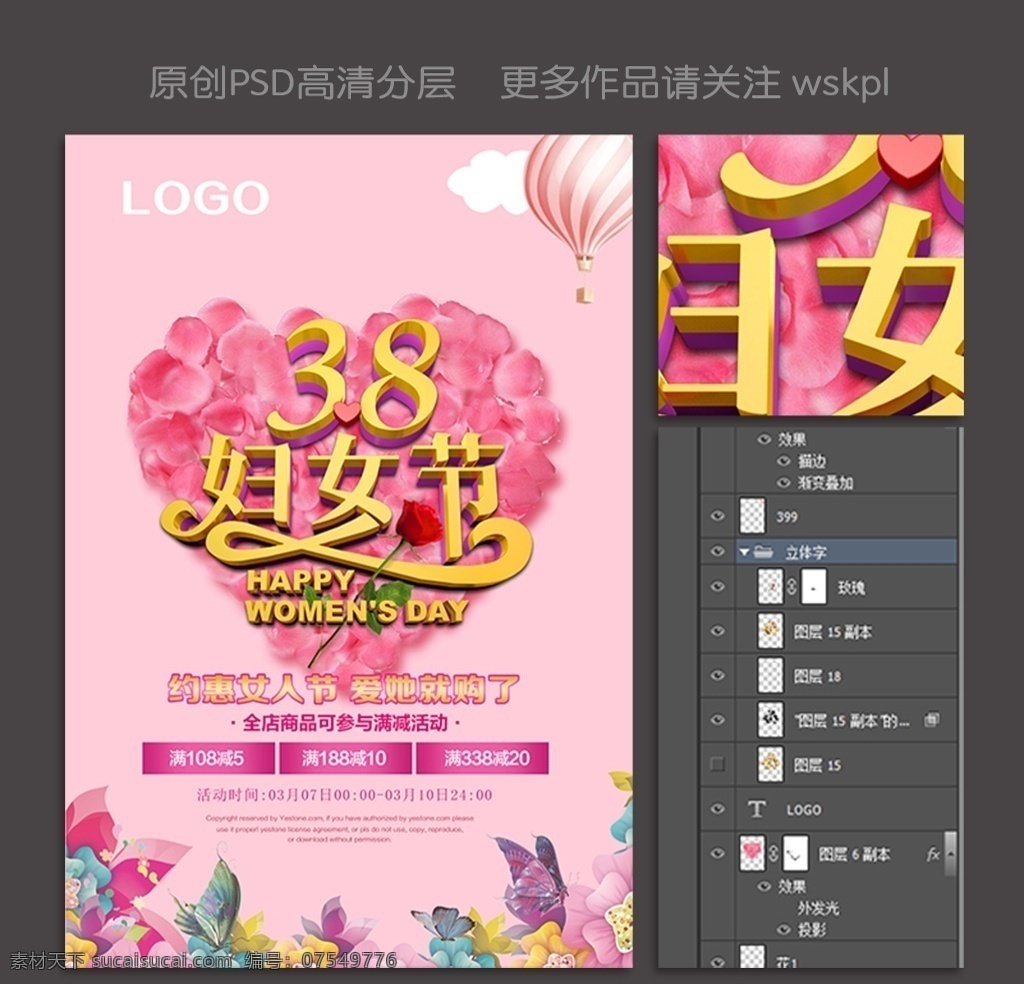This screenshot has width=1024, height=984.
Task: Hide the 立体字 group
Action: coord(717,552)
